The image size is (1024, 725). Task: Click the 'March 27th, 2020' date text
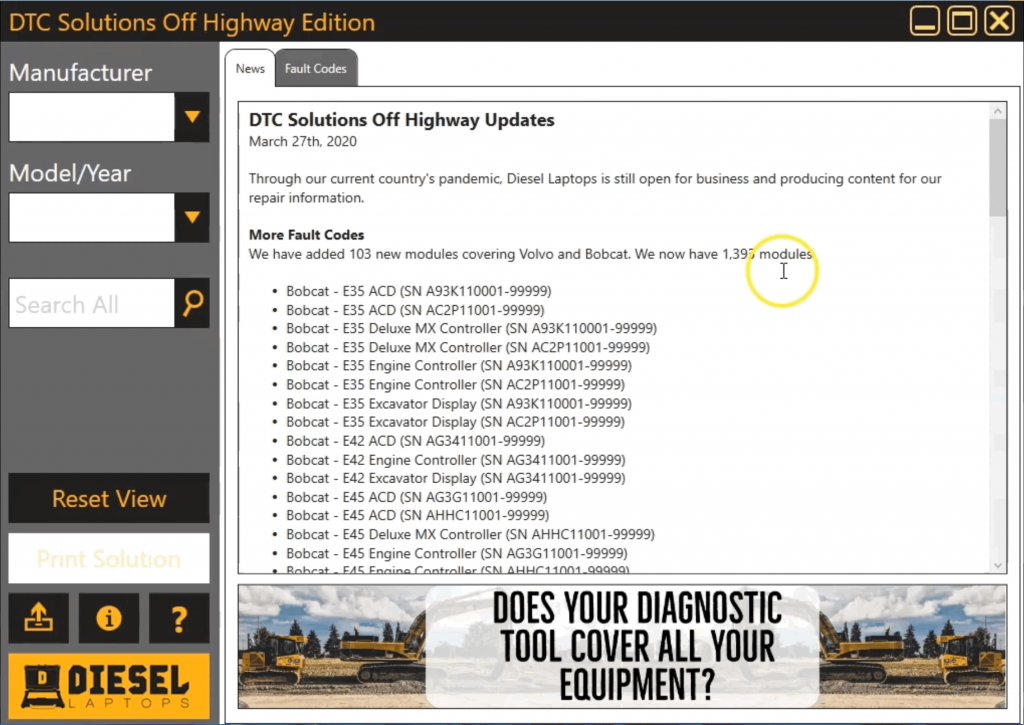[303, 142]
